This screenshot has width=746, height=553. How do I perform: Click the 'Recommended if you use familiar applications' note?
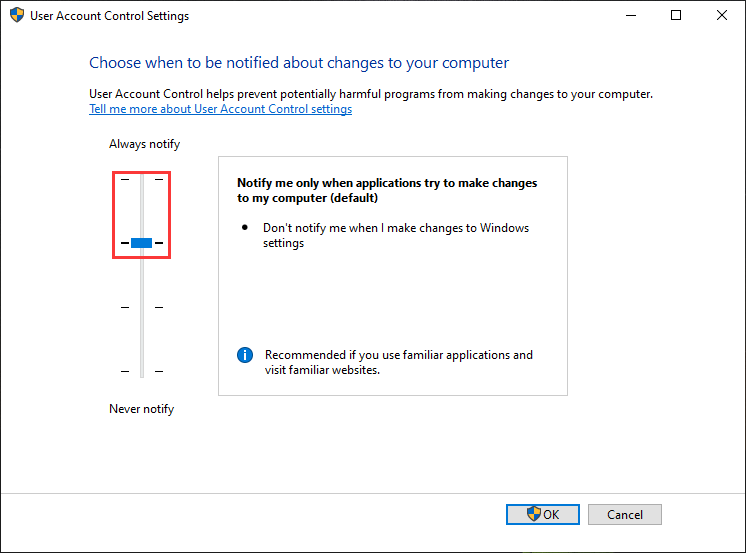[398, 362]
